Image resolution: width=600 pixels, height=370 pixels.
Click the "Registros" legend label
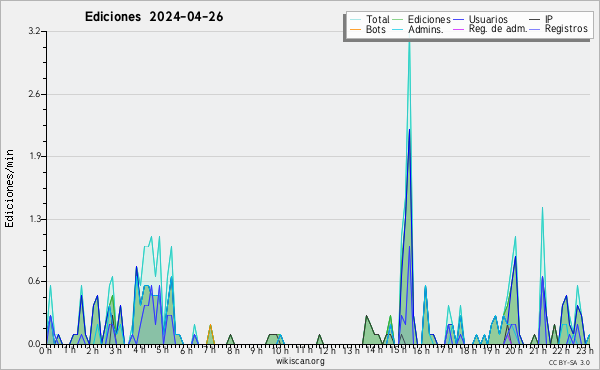coord(566,29)
